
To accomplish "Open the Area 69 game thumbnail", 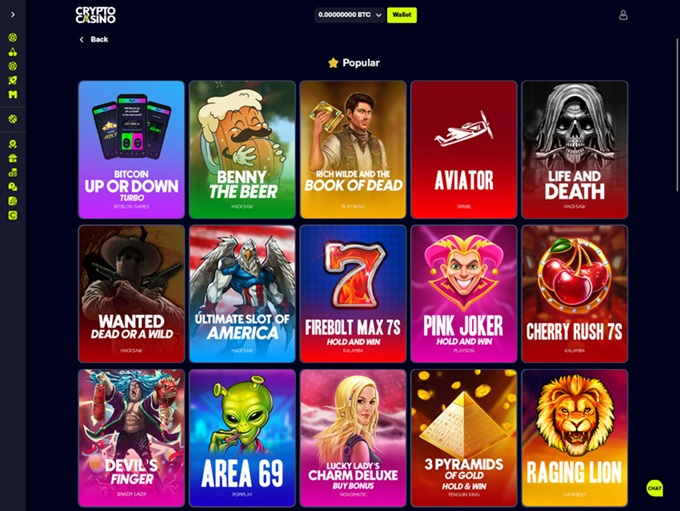I will click(x=242, y=438).
